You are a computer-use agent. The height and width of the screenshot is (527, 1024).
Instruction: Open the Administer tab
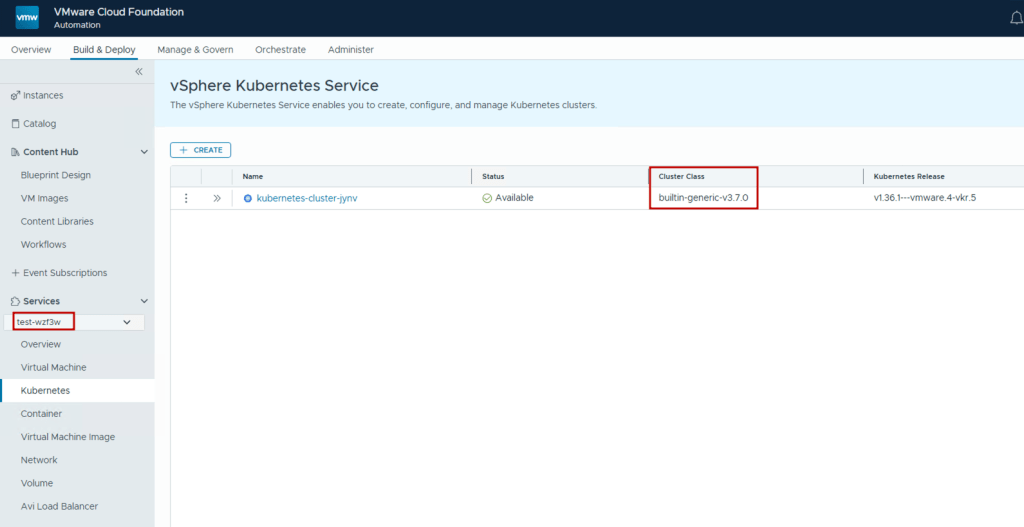351,50
